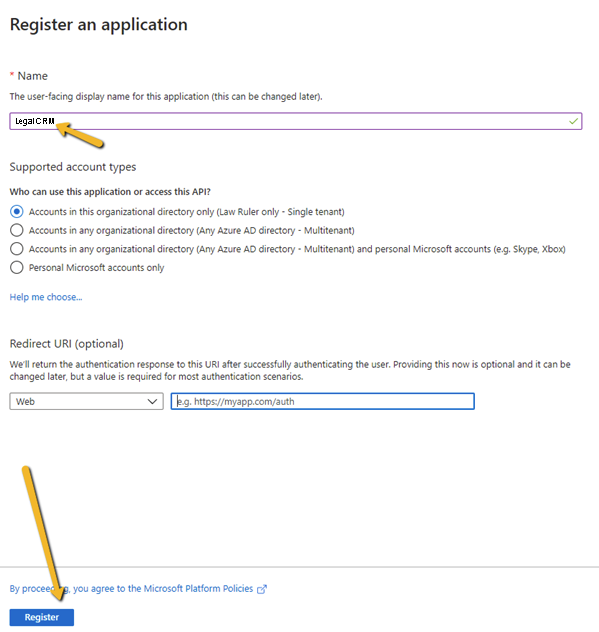Click the green validation checkmark icon
Screen dimensions: 599x632
(x=573, y=121)
